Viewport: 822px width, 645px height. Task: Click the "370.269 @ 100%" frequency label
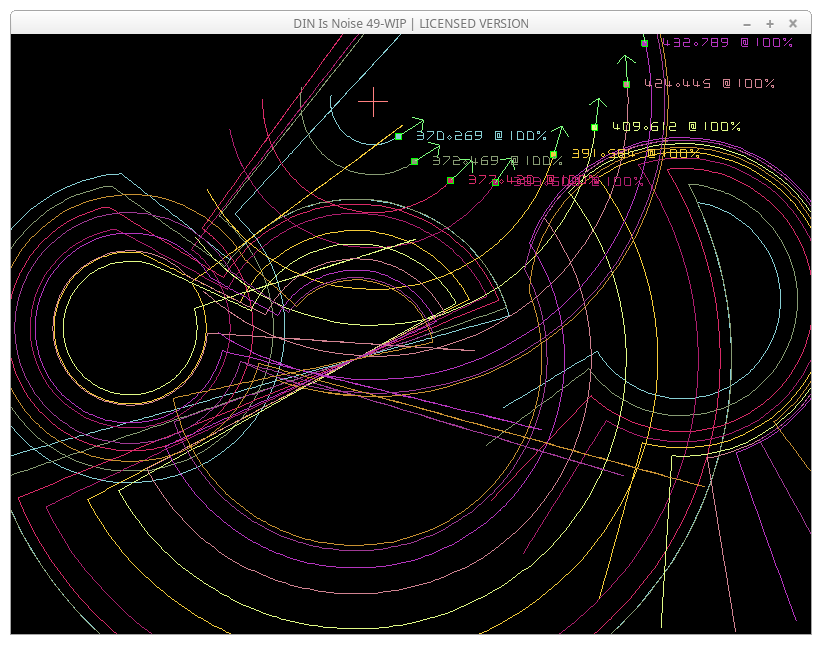[481, 136]
